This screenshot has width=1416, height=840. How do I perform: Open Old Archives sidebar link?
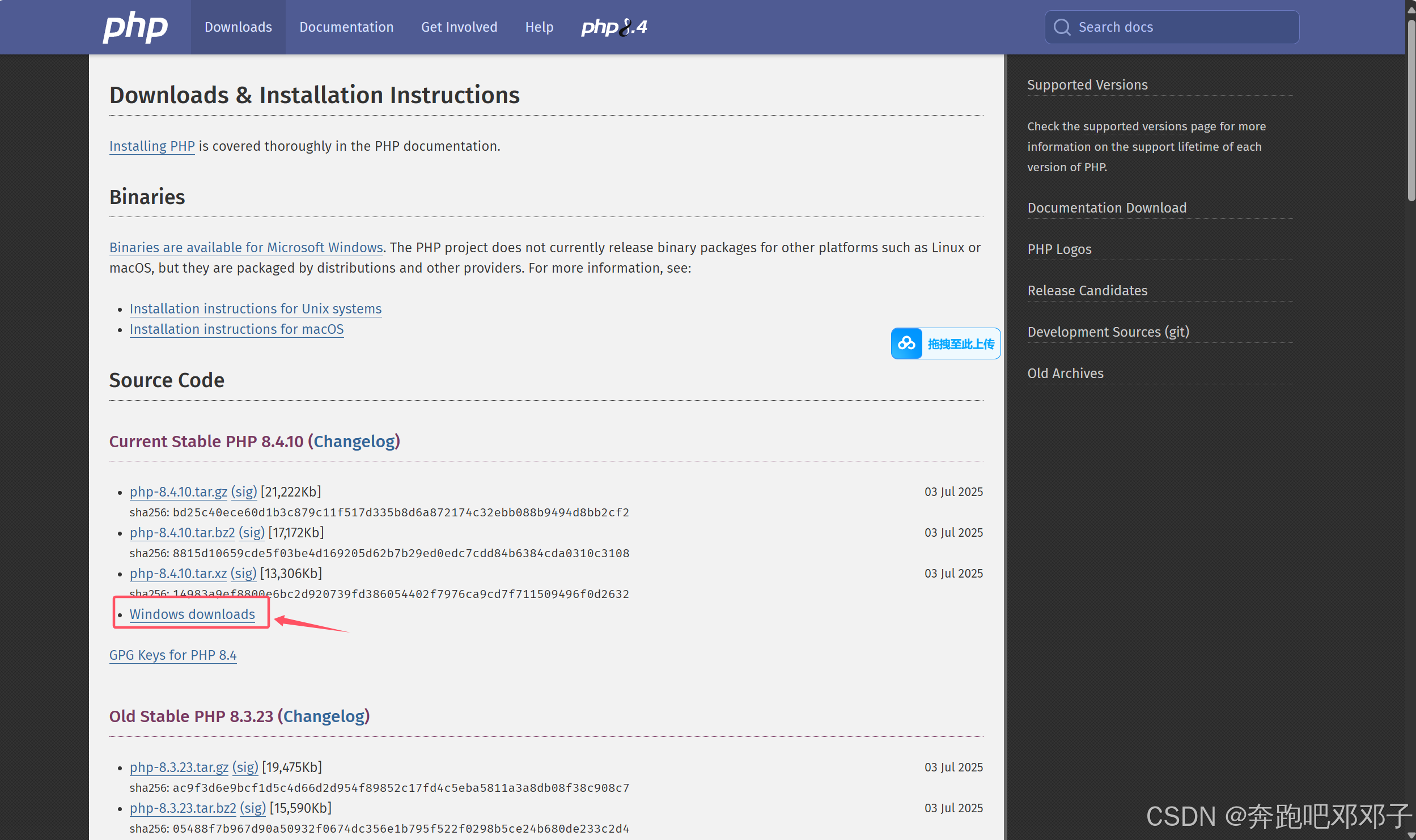1065,374
